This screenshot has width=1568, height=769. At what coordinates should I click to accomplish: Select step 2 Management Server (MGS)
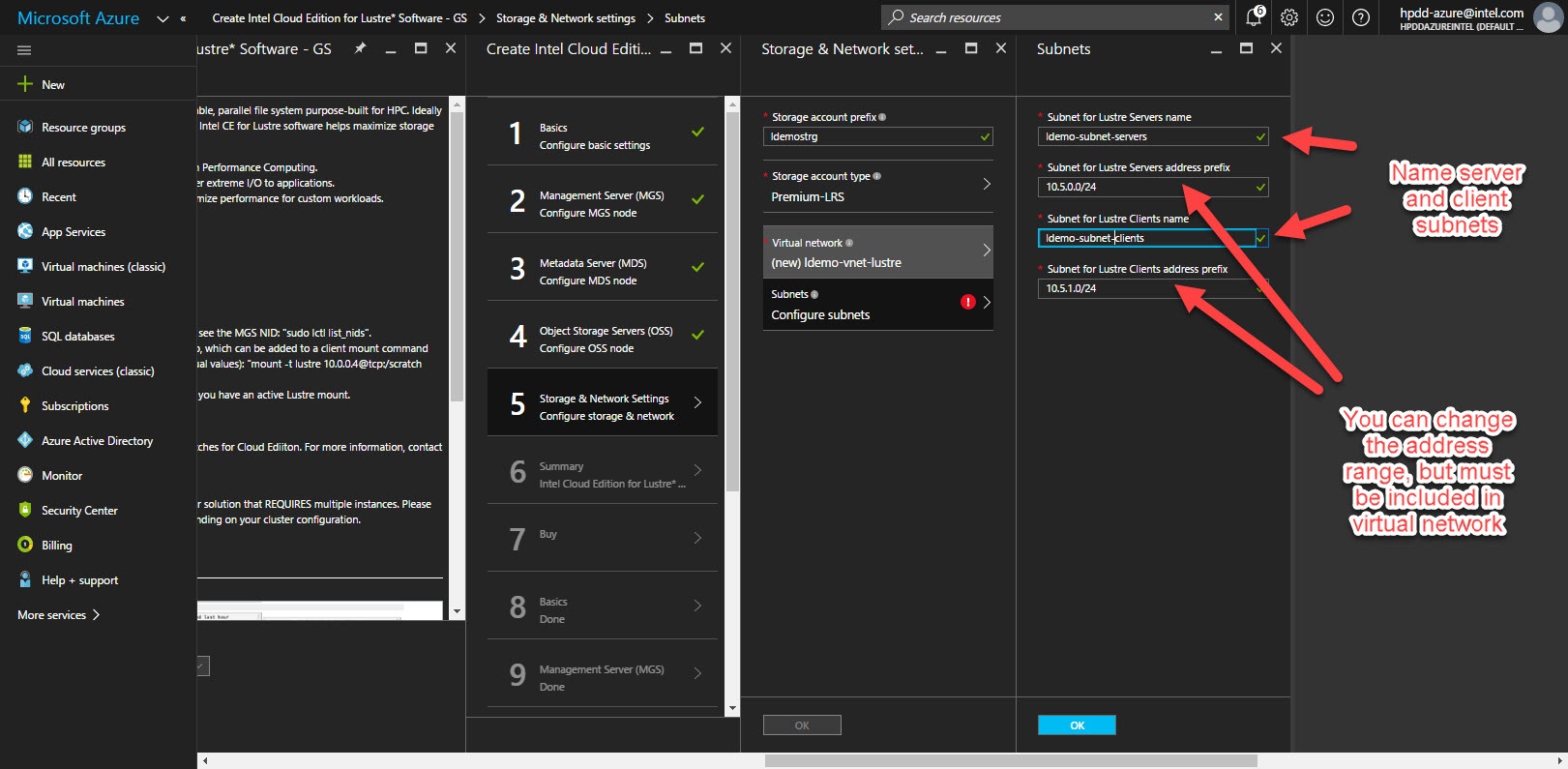pos(603,199)
